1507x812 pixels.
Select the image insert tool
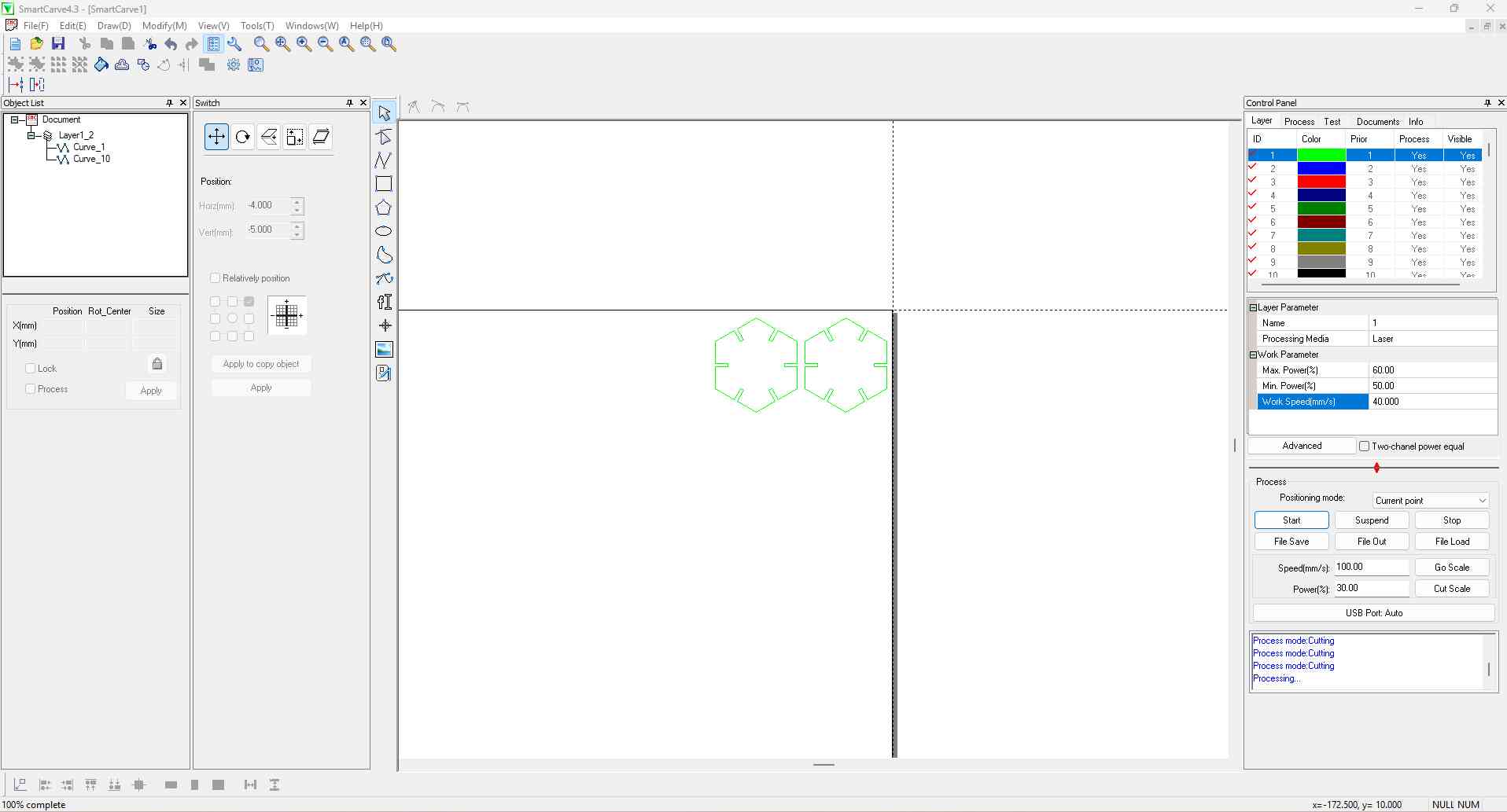[384, 349]
